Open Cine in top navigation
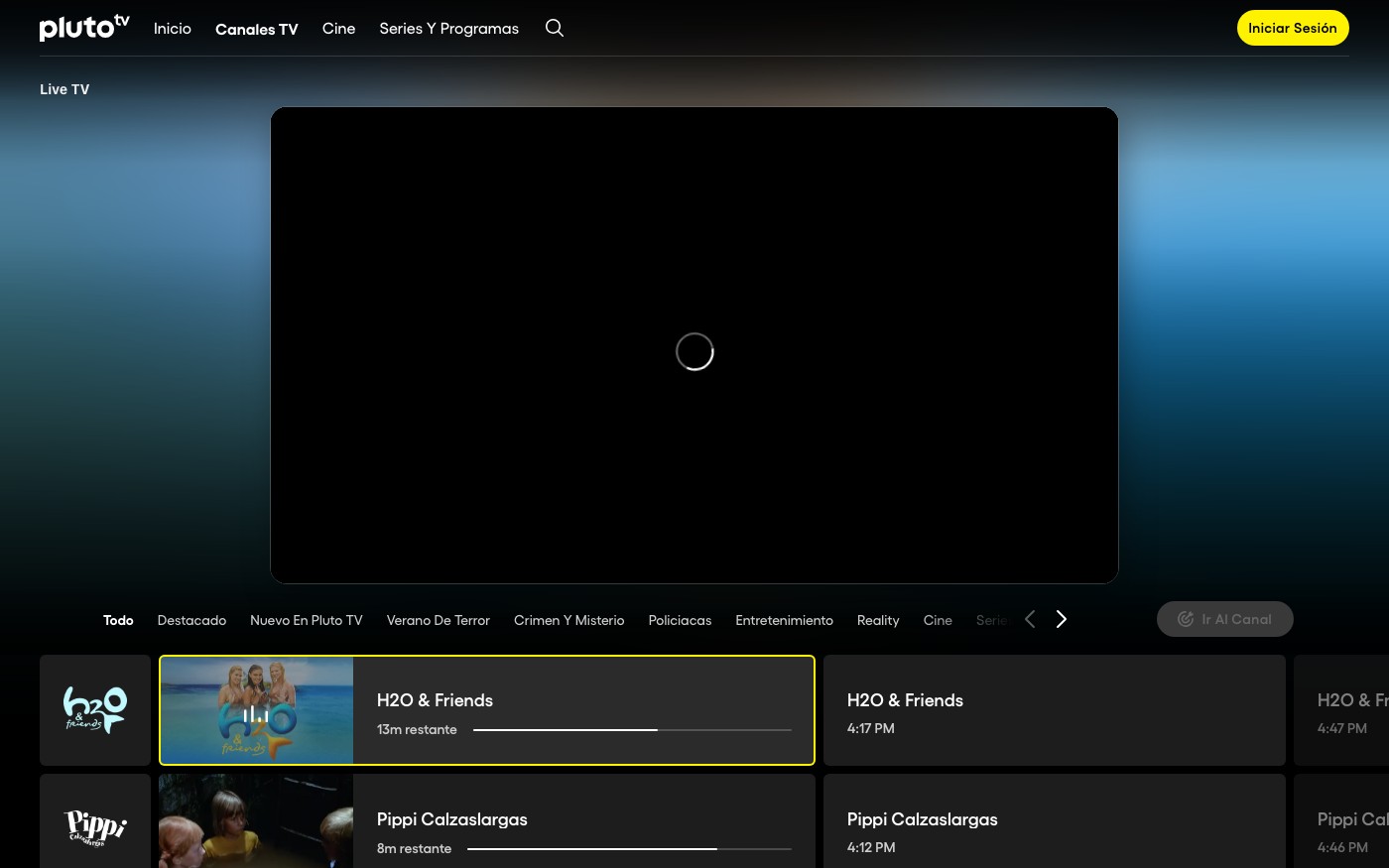The image size is (1389, 868). click(x=338, y=29)
